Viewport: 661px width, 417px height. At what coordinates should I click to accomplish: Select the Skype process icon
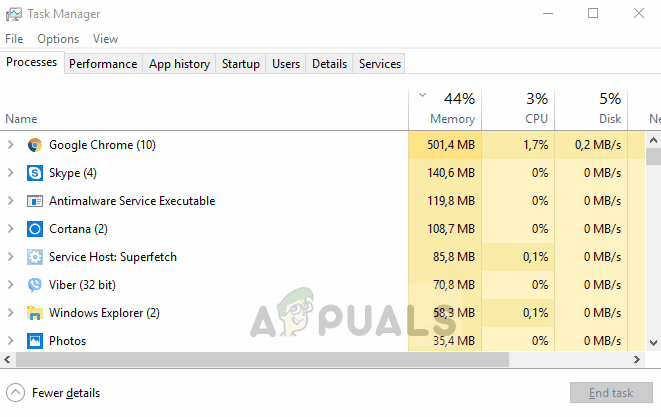click(x=34, y=173)
